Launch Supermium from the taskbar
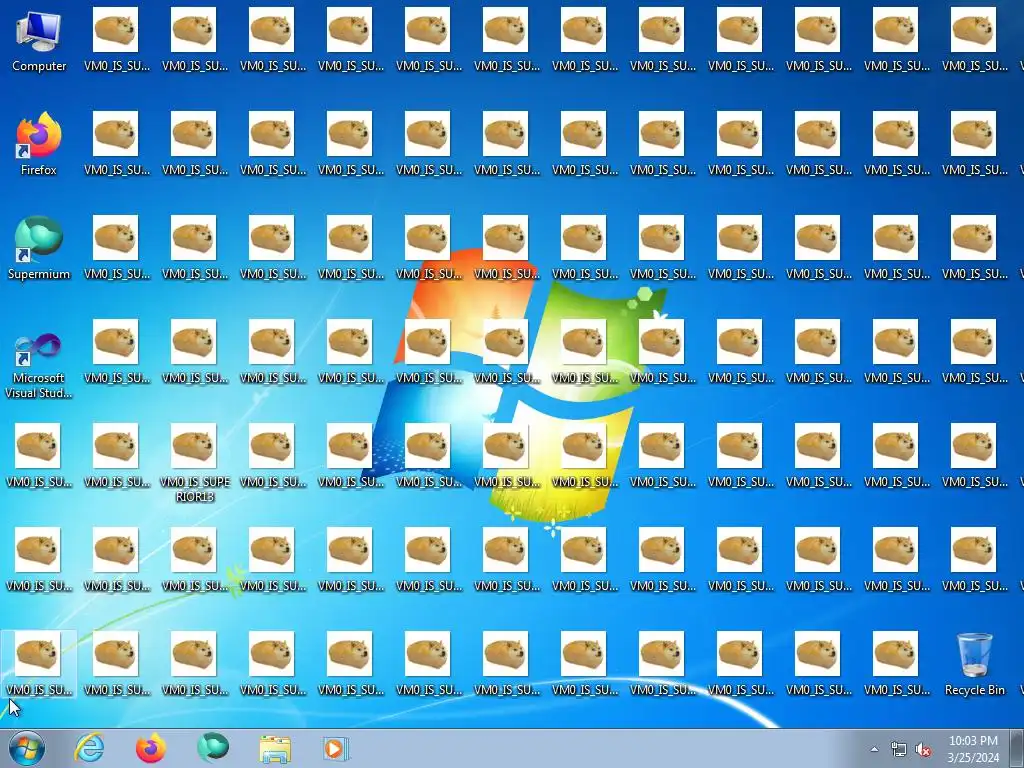The height and width of the screenshot is (768, 1024). [213, 748]
